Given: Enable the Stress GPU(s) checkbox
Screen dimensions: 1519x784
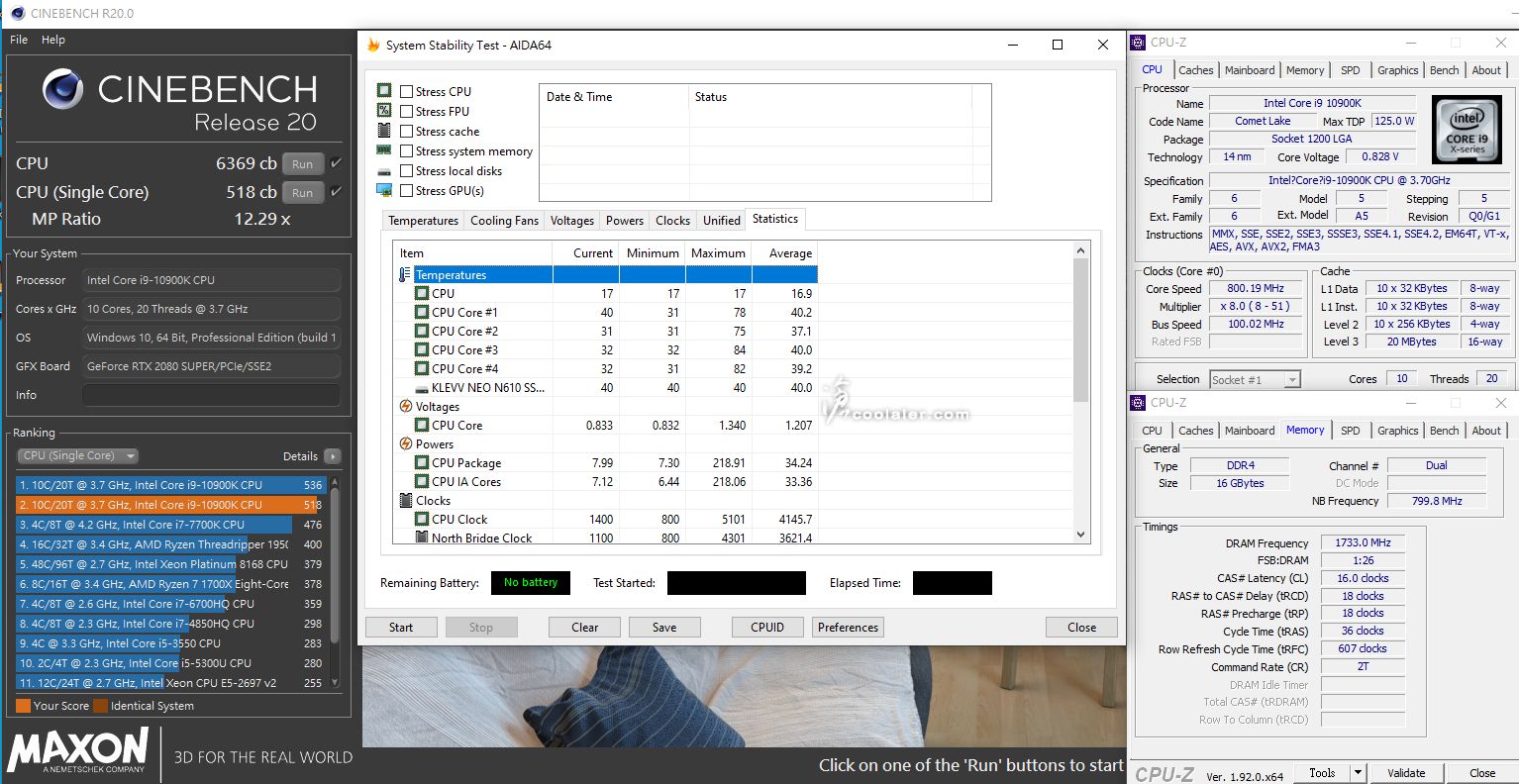Looking at the screenshot, I should tap(407, 190).
